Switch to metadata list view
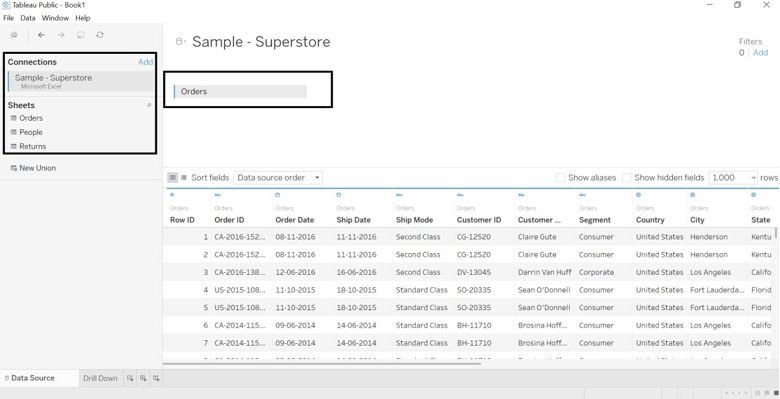Screen dimensions: 780x399 [184, 178]
